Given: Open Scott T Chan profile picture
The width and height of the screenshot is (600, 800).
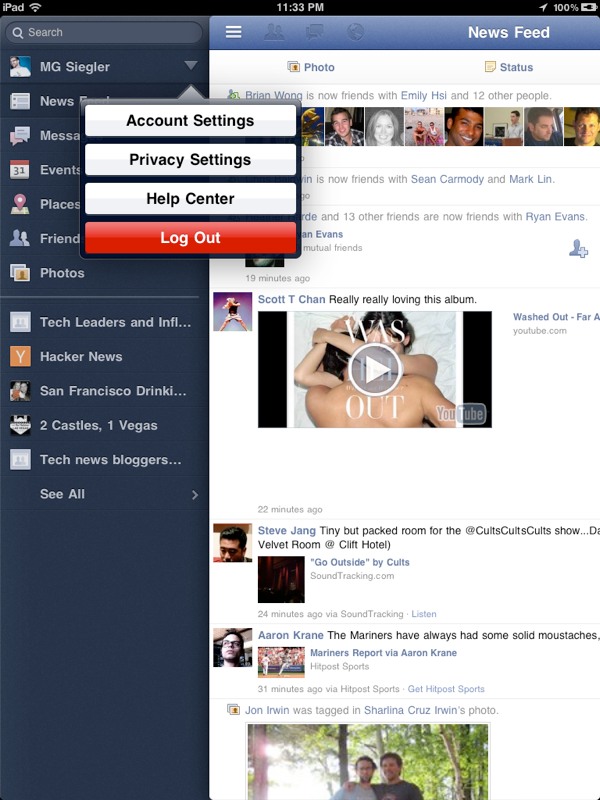Looking at the screenshot, I should (x=233, y=312).
